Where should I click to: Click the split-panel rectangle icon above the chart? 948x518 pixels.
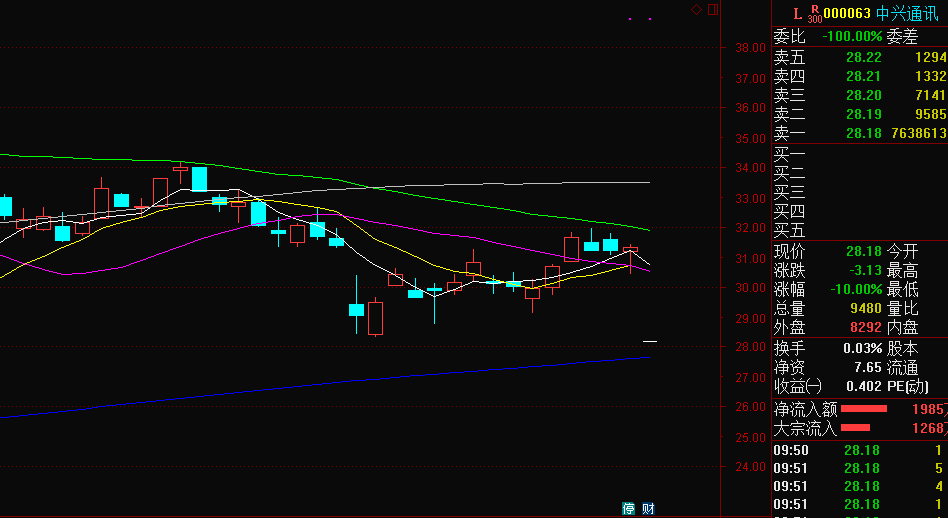pyautogui.click(x=713, y=9)
